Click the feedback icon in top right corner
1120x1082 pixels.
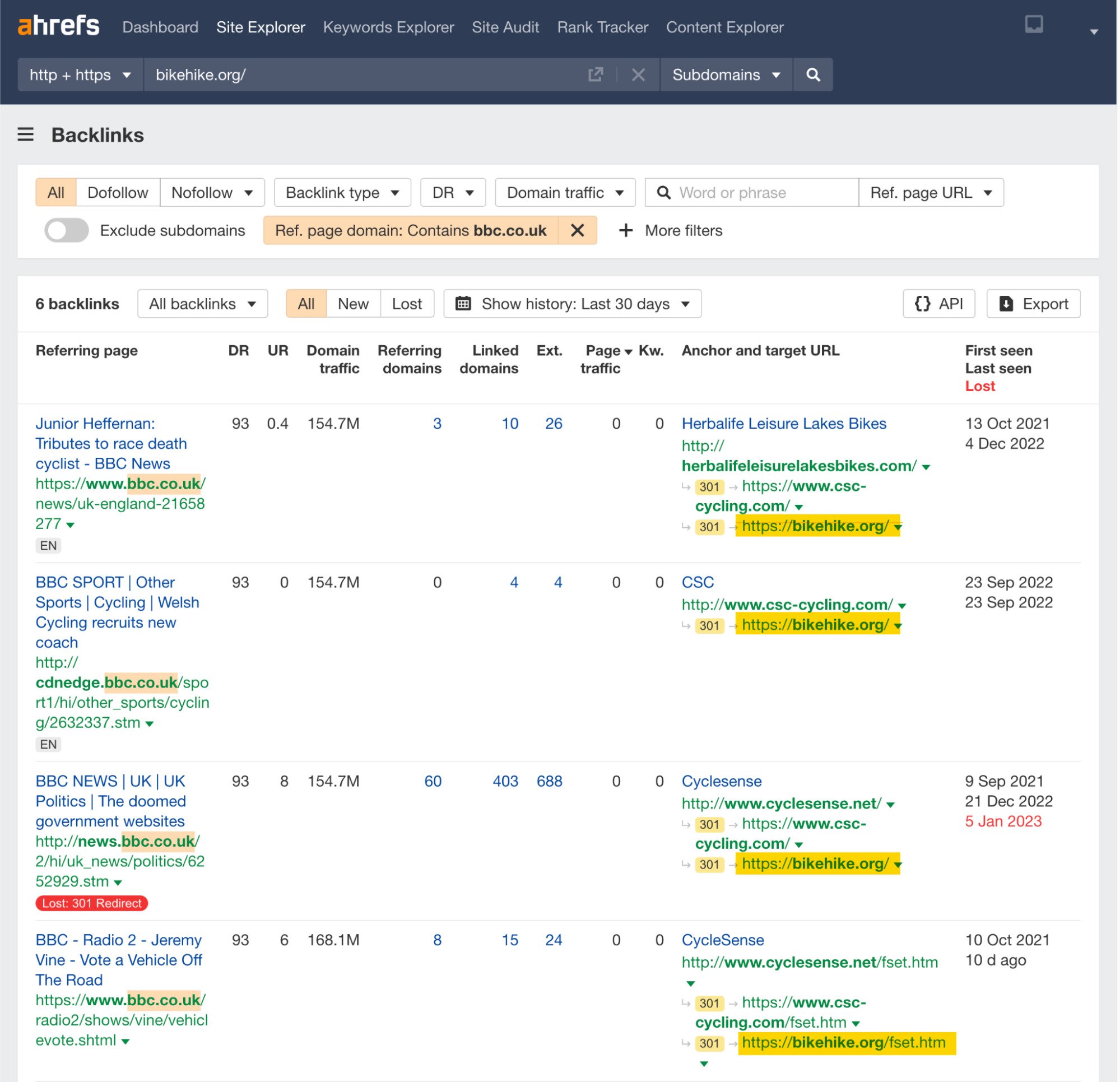click(1034, 25)
